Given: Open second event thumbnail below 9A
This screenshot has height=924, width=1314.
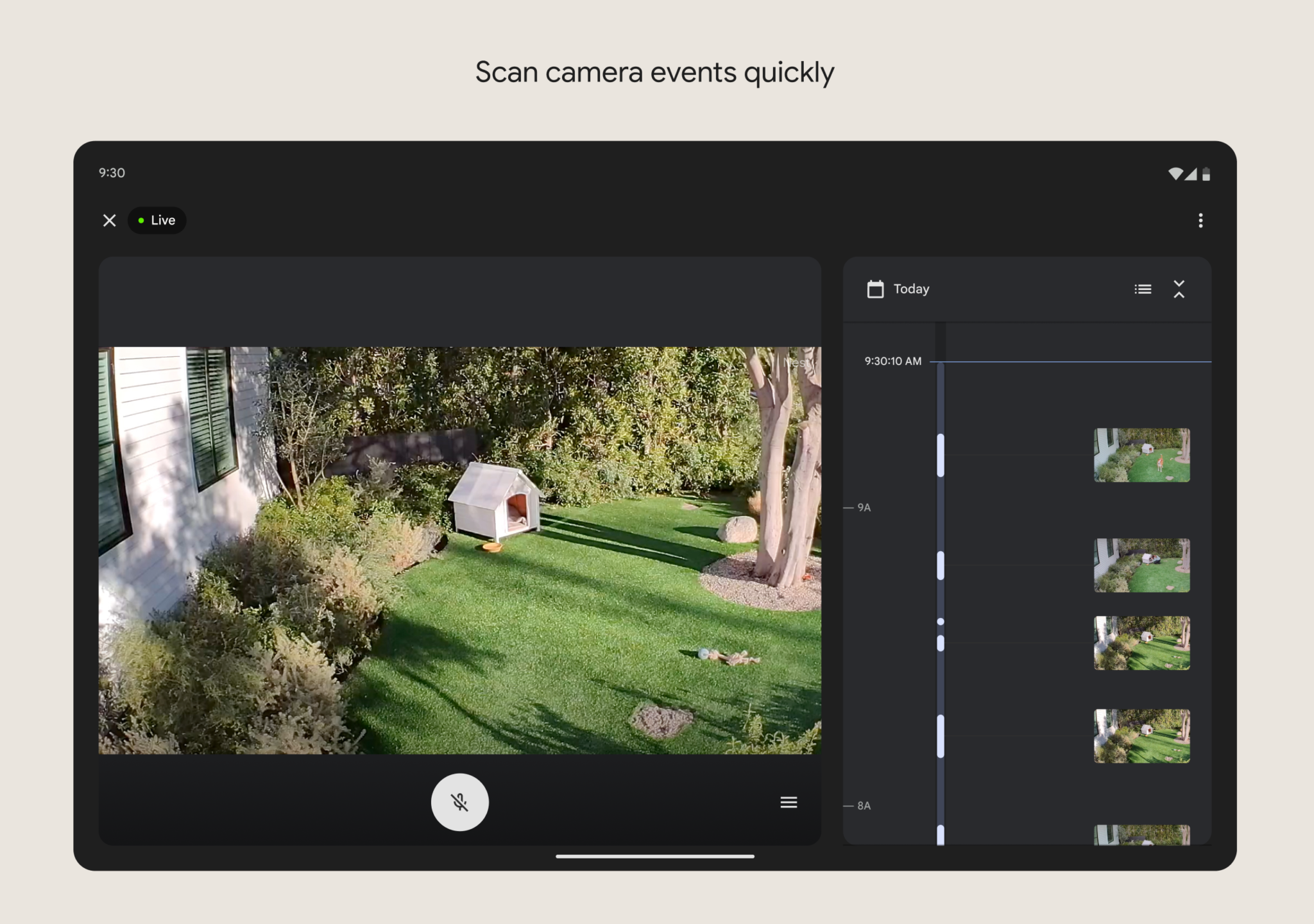Looking at the screenshot, I should (x=1141, y=565).
